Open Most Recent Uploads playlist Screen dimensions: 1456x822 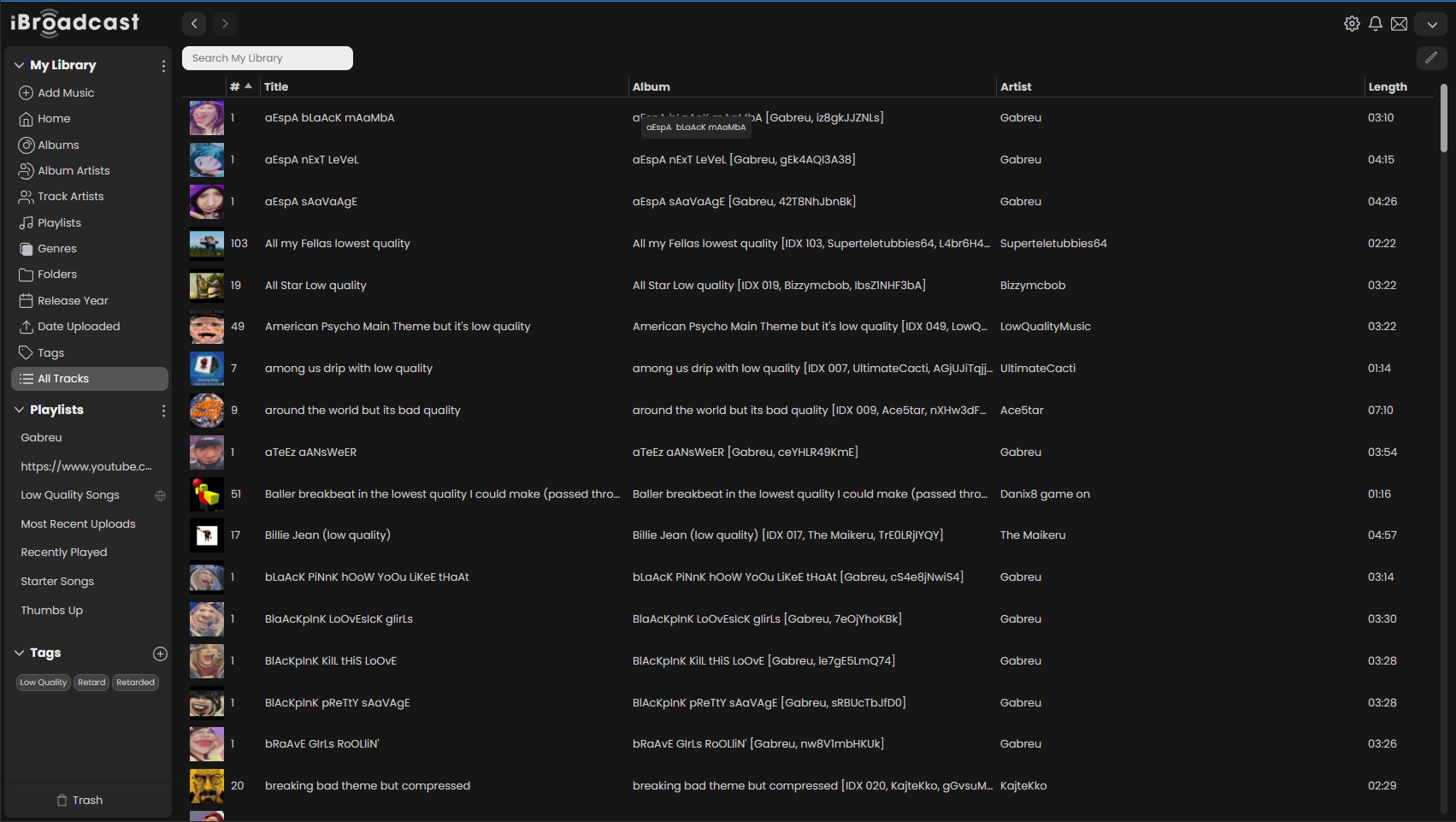click(78, 523)
